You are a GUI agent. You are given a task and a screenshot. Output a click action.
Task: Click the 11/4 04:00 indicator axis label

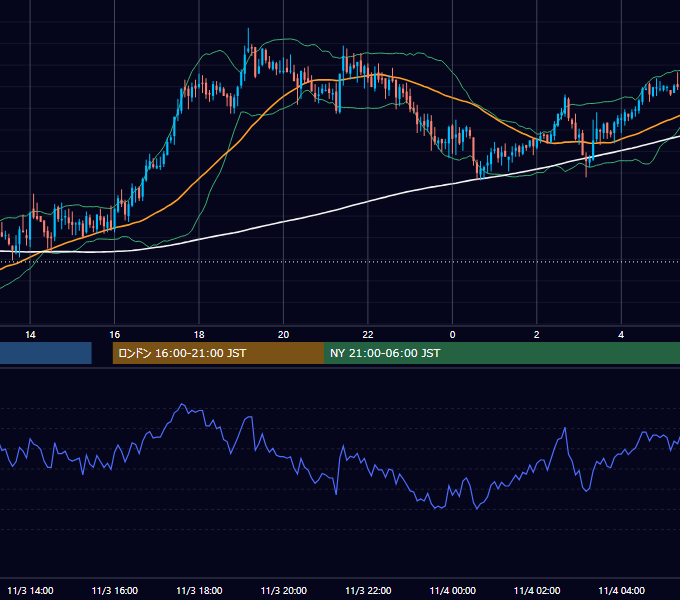pyautogui.click(x=621, y=590)
